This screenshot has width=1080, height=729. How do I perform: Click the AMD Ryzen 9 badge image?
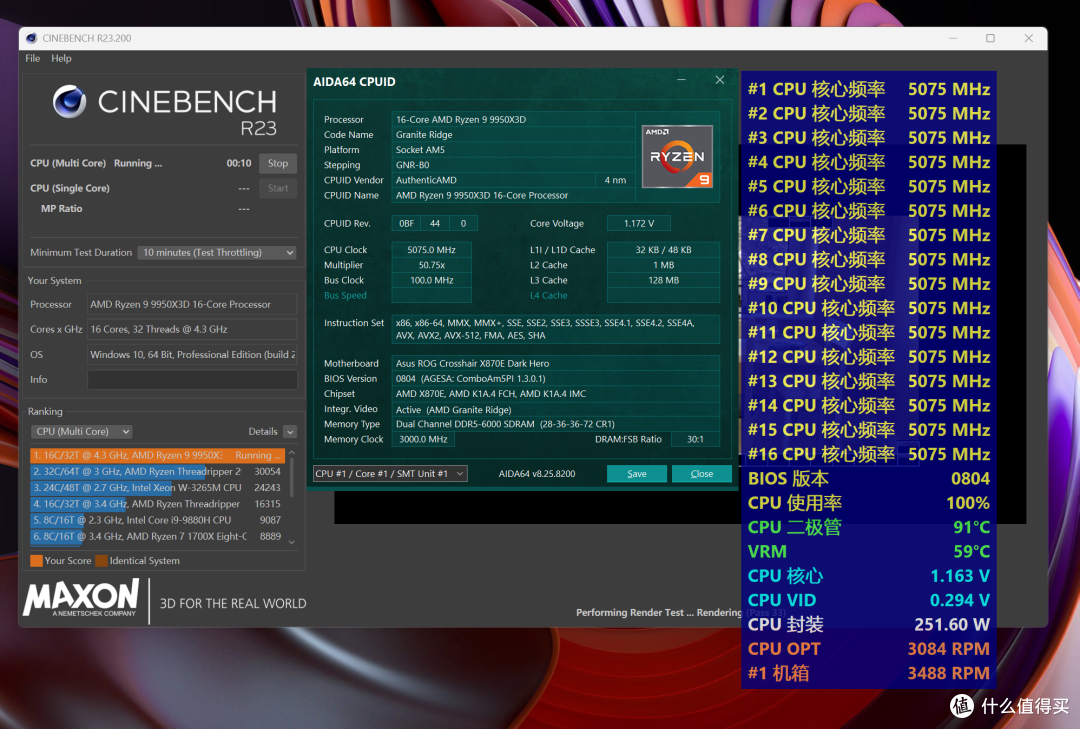(x=677, y=156)
